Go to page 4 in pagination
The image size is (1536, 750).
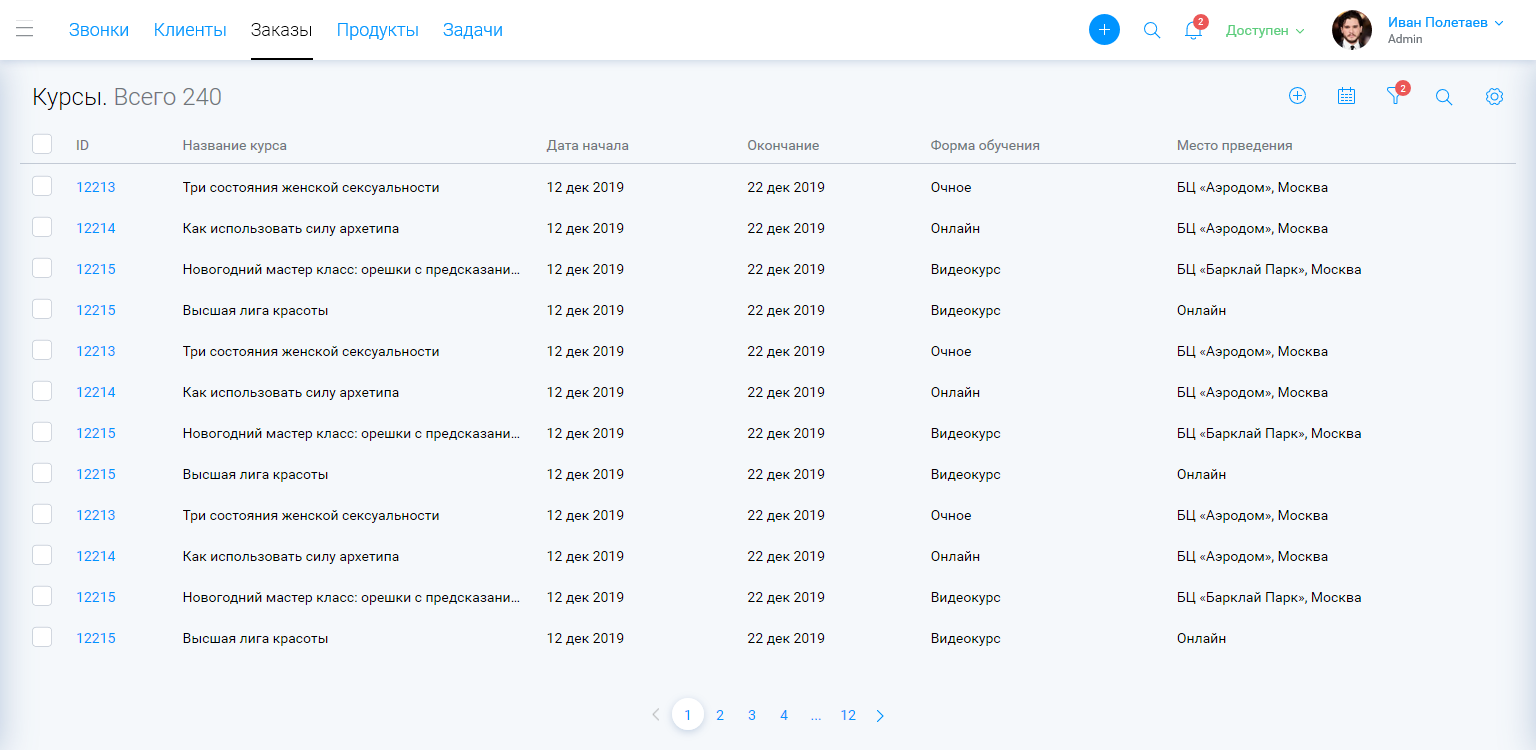pyautogui.click(x=784, y=715)
